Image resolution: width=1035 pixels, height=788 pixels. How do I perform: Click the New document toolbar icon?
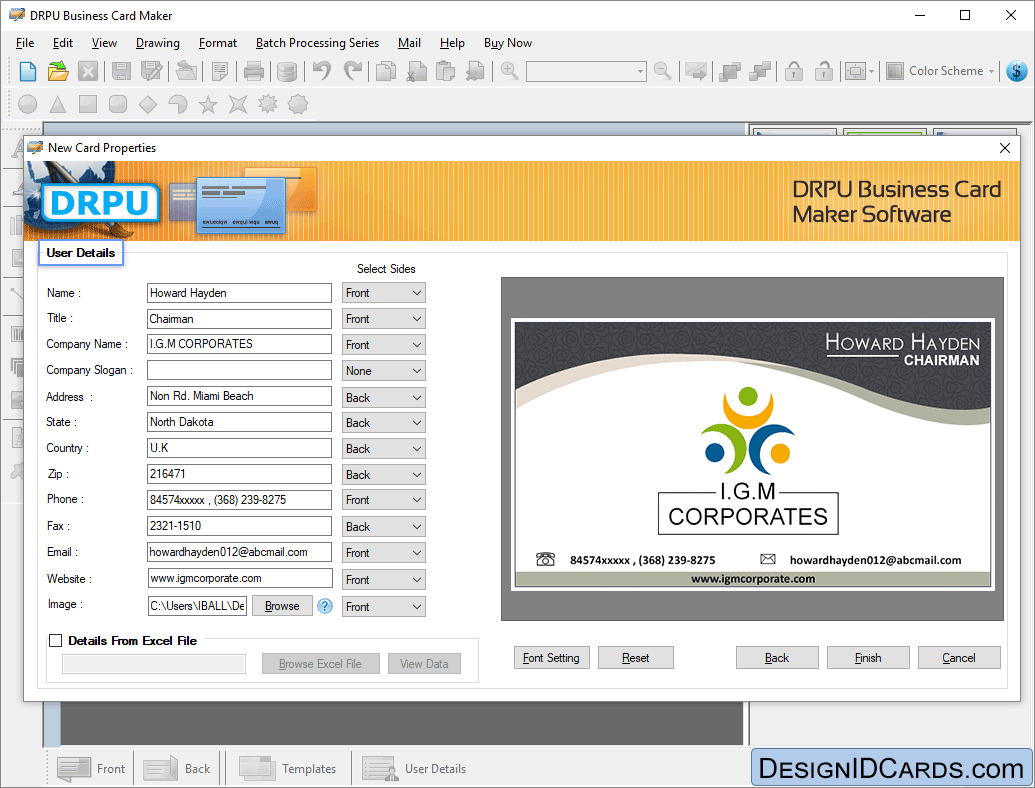(28, 71)
